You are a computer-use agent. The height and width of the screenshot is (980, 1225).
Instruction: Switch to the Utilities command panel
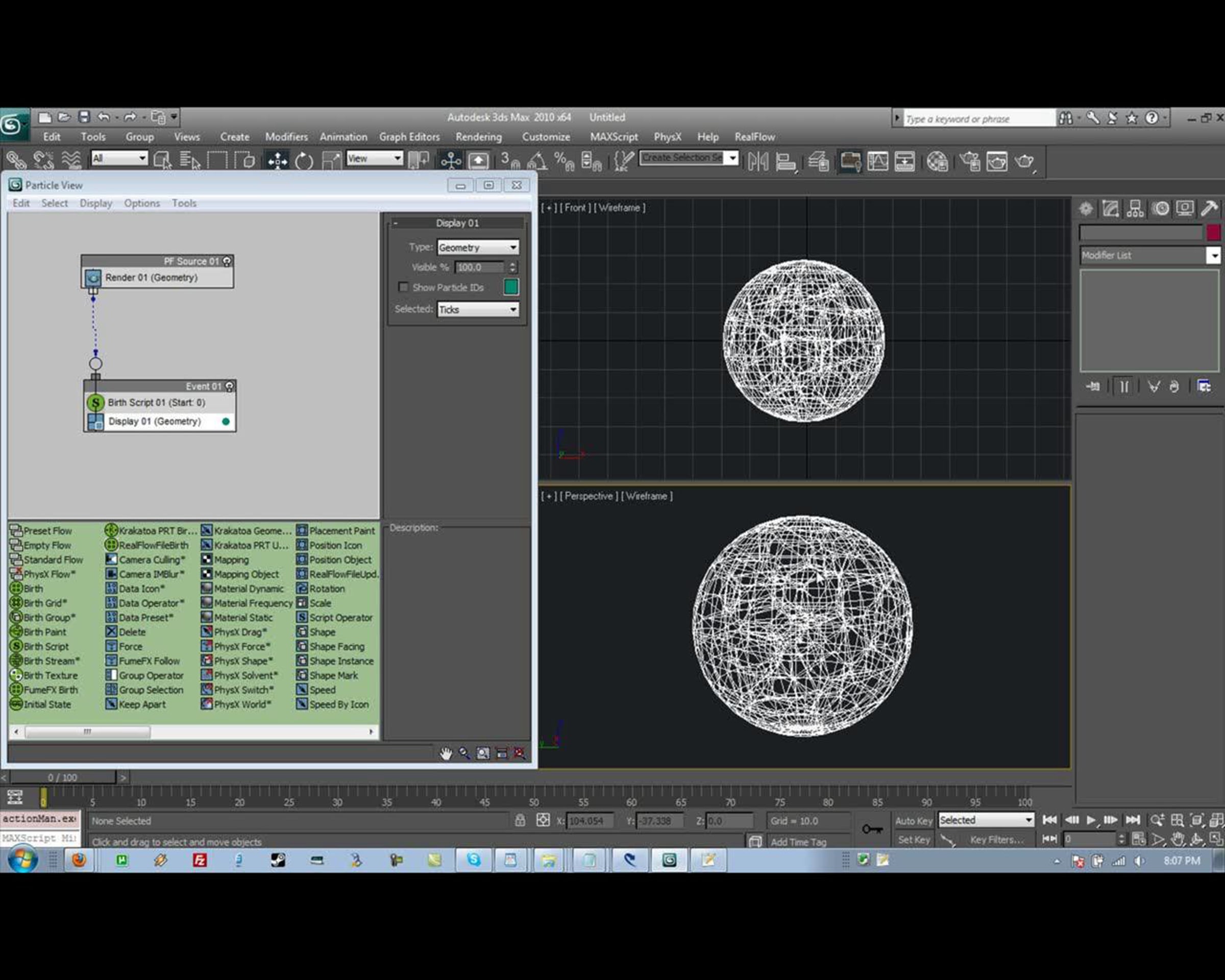tap(1210, 208)
